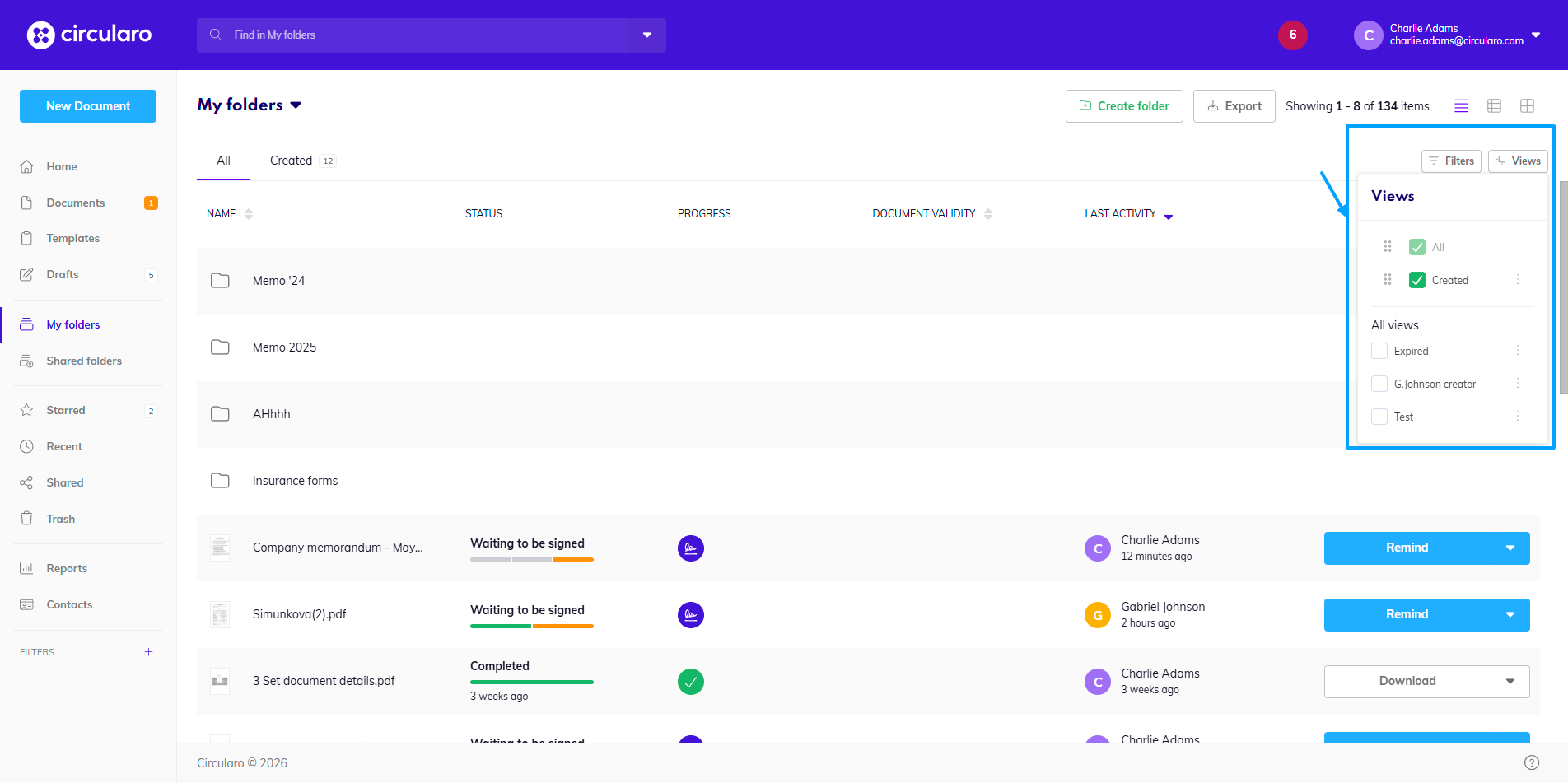This screenshot has height=783, width=1568.
Task: Open Shared folders in sidebar
Action: click(84, 361)
